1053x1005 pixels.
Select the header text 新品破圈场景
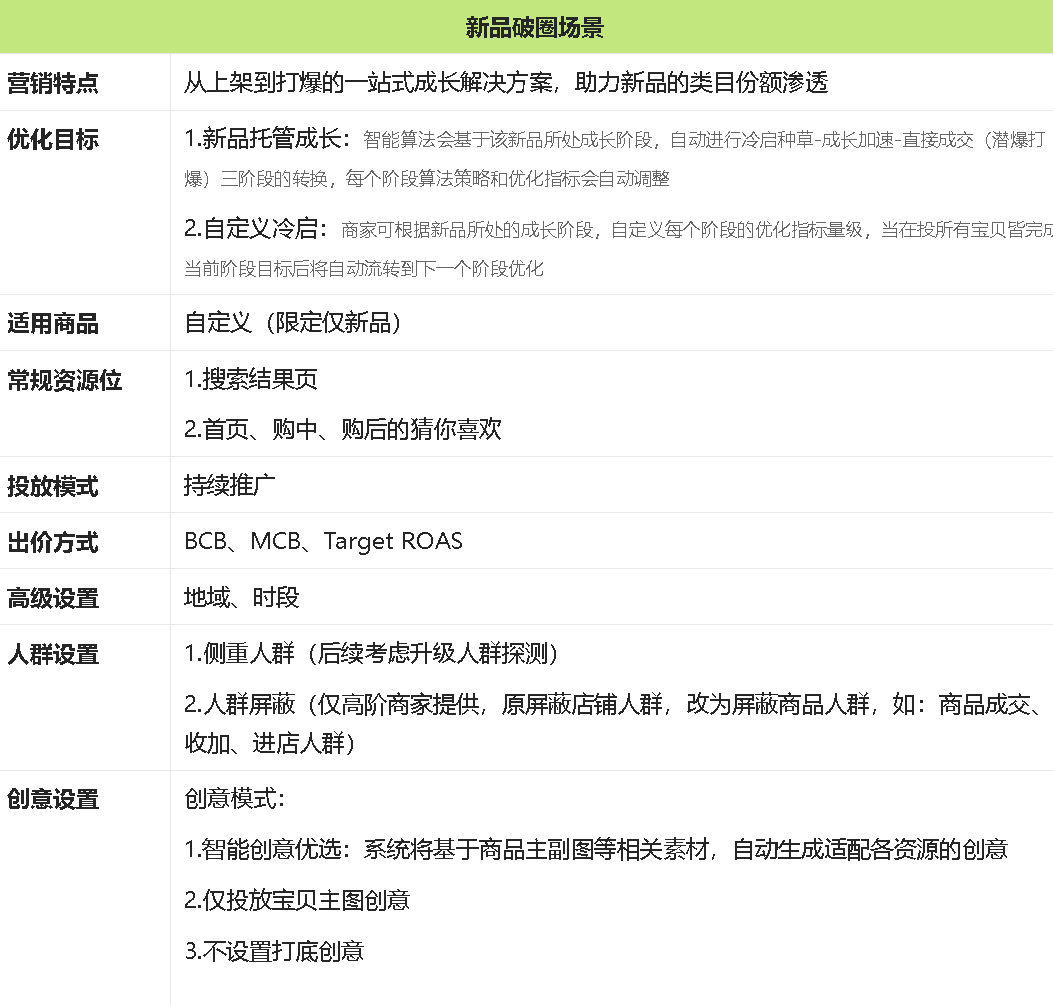(x=535, y=28)
